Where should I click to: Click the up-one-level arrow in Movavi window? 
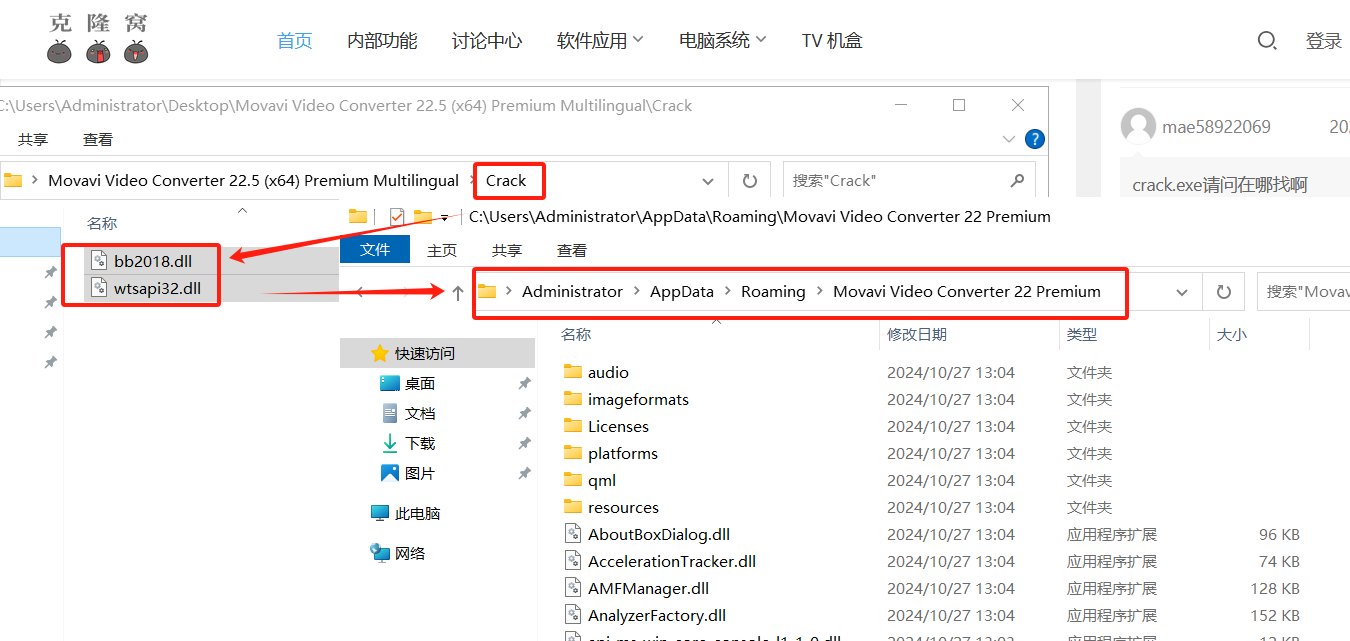coord(458,293)
